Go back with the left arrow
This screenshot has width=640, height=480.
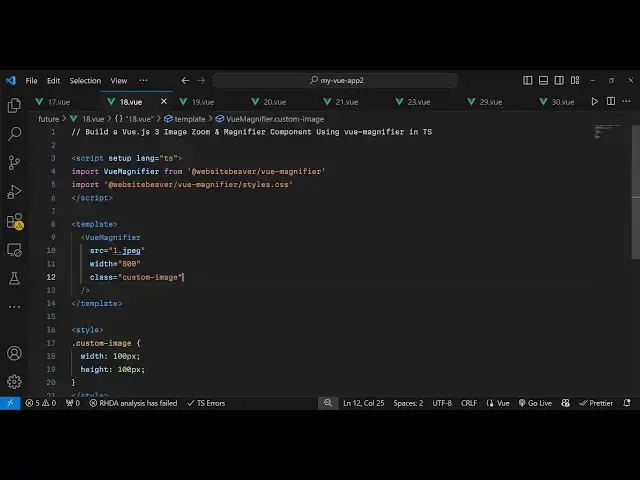click(185, 80)
